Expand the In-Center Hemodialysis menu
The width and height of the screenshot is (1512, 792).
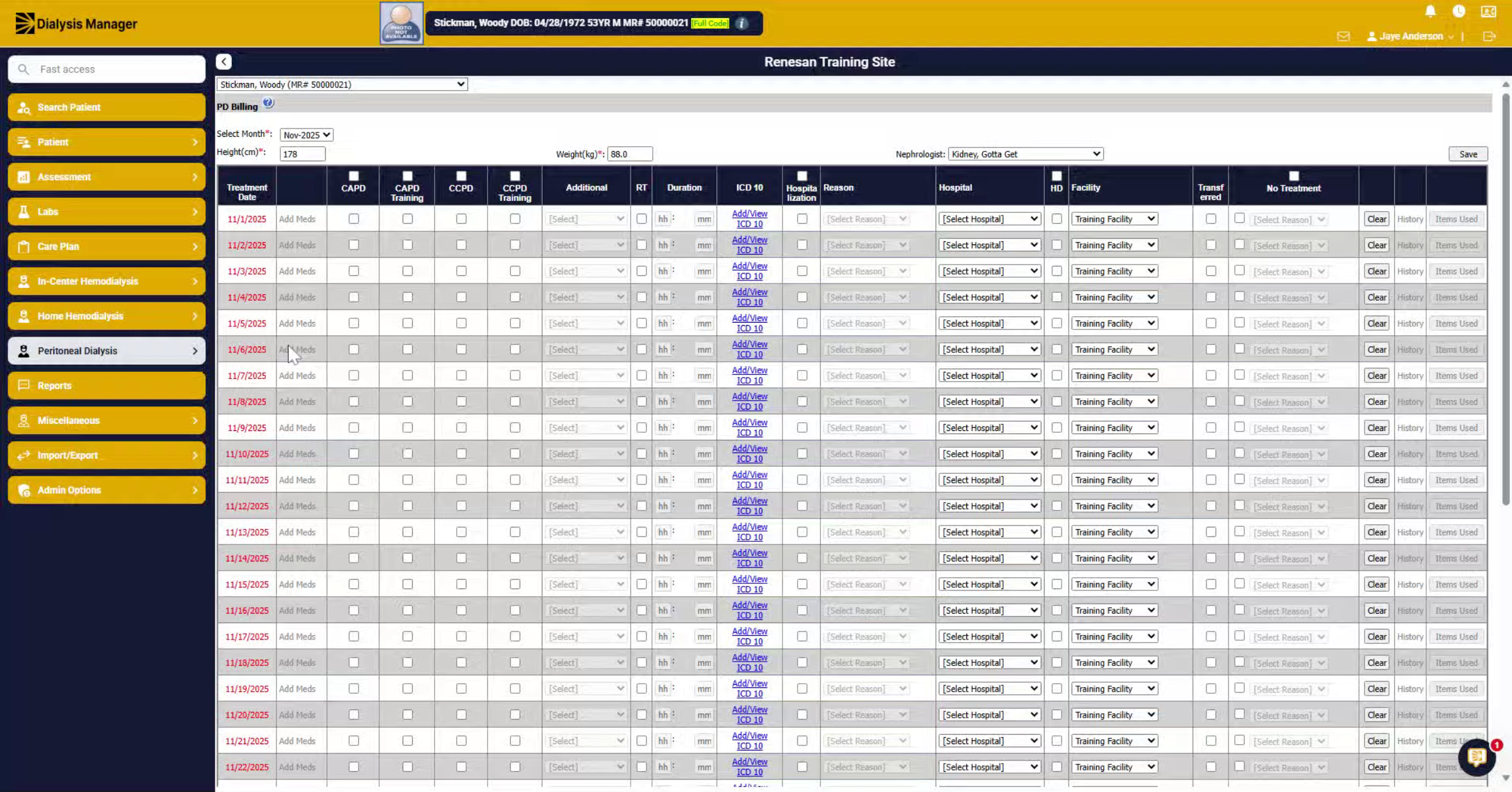point(106,281)
